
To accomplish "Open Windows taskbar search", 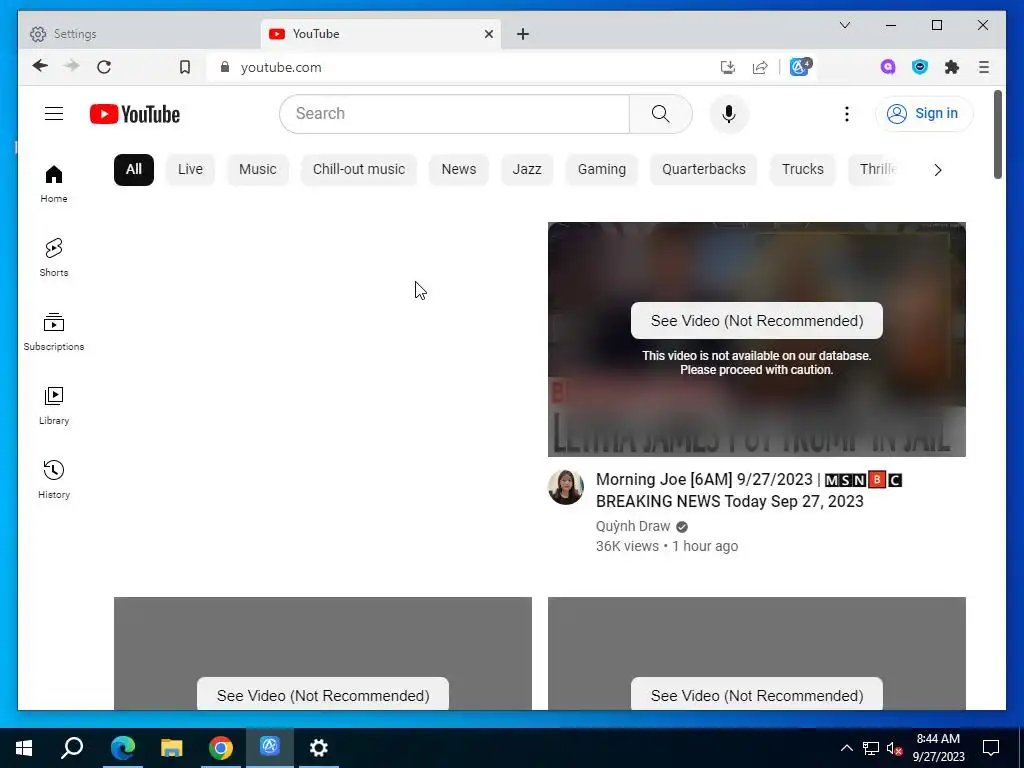I will coord(72,748).
